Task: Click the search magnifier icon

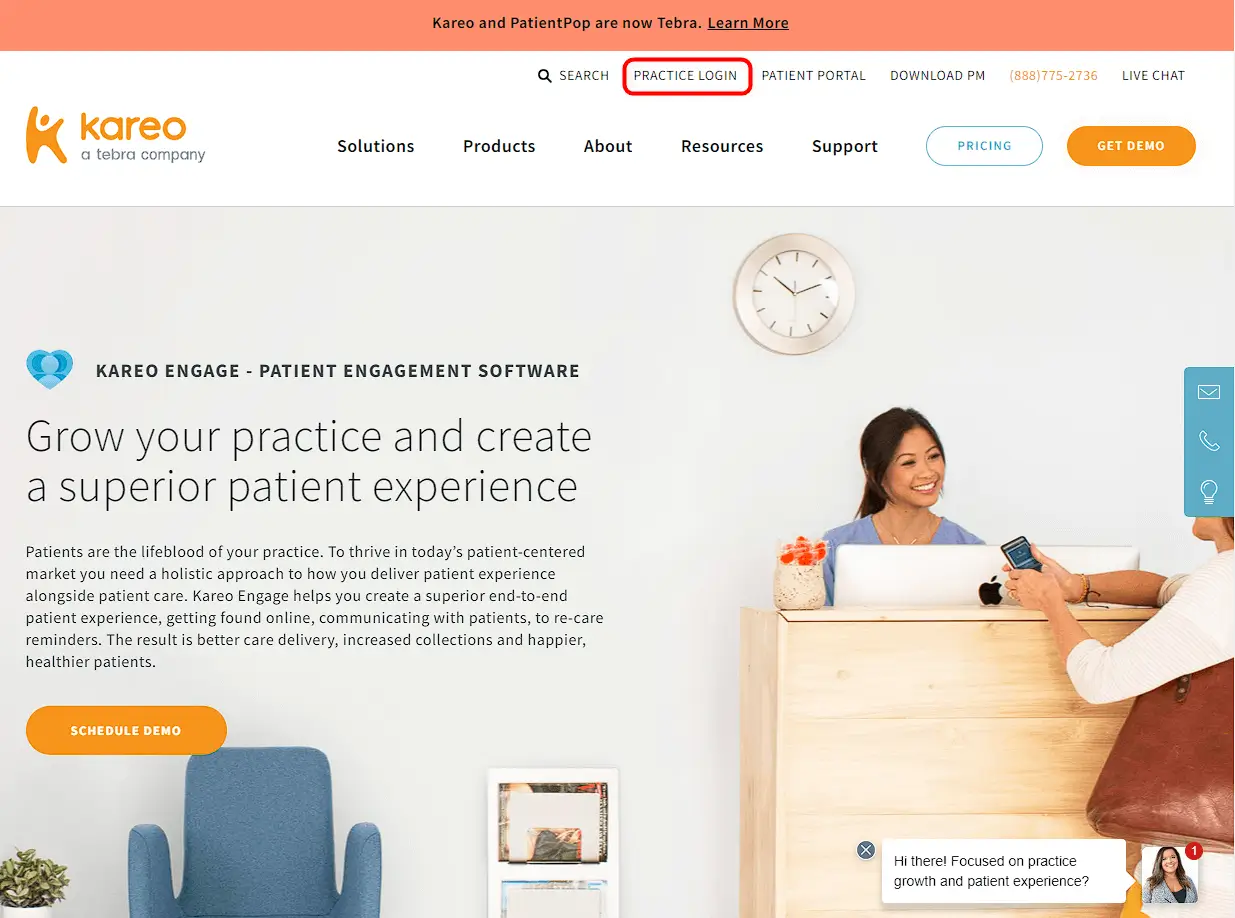Action: [545, 76]
